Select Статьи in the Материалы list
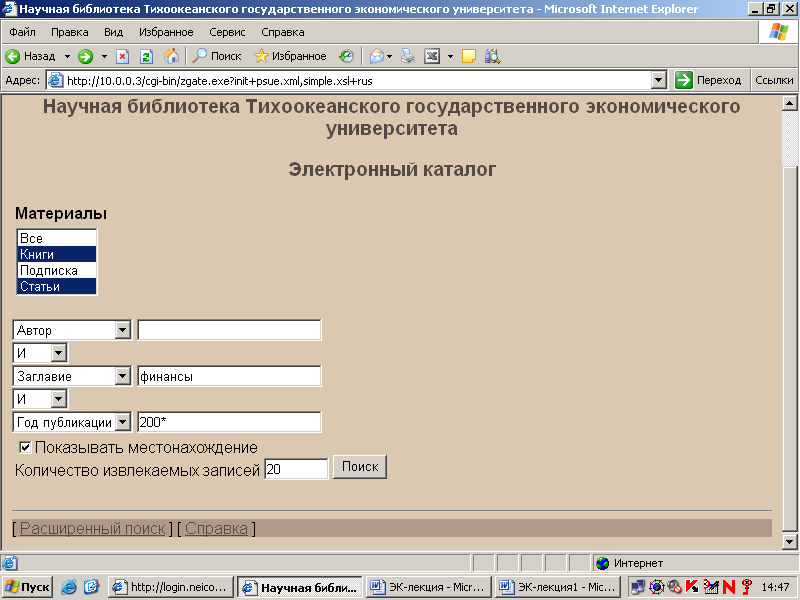The width and height of the screenshot is (800, 600). coord(57,286)
